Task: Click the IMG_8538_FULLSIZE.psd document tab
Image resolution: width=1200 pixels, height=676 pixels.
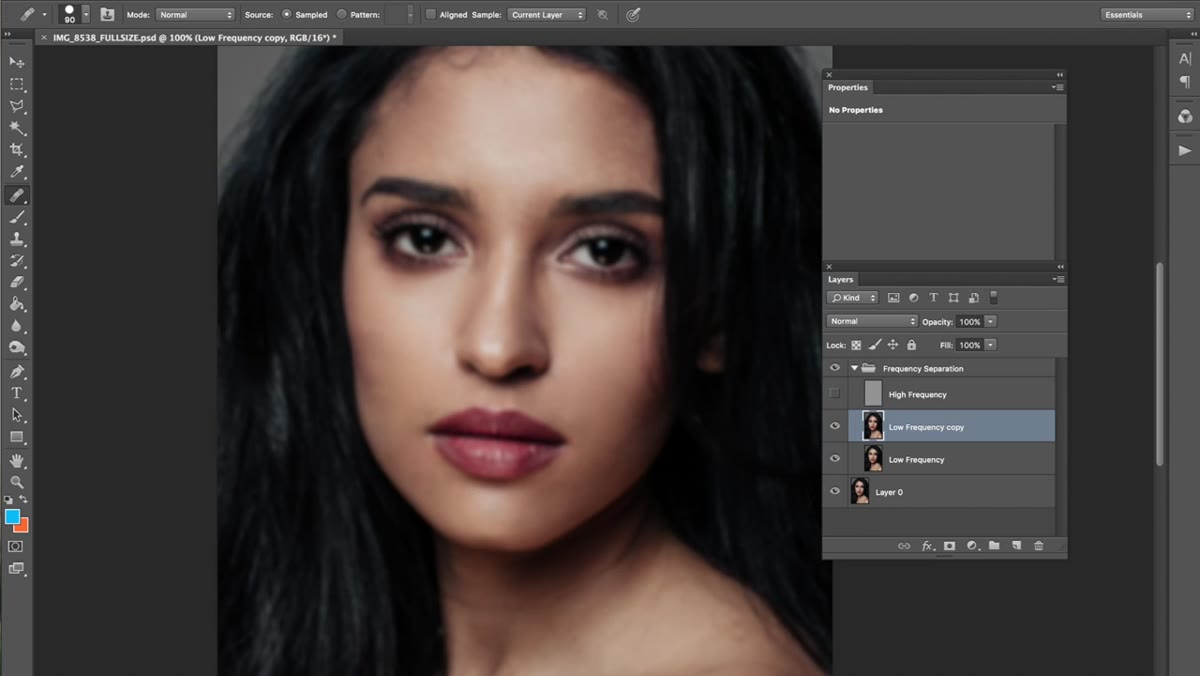Action: (x=193, y=37)
